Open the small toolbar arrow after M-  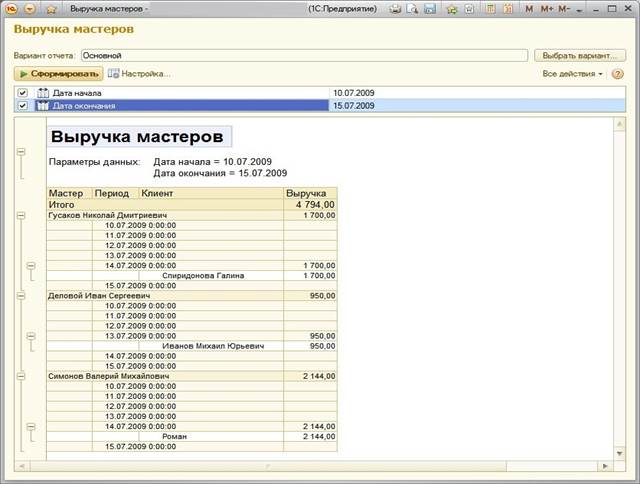pos(579,11)
